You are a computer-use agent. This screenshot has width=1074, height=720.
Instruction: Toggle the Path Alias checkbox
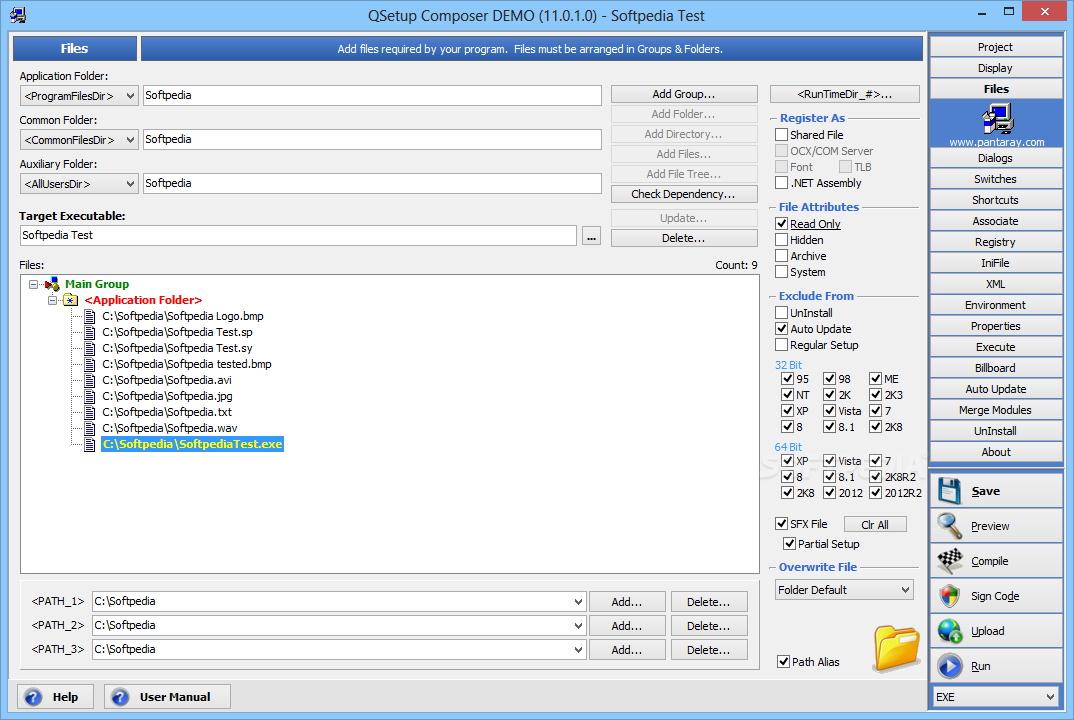tap(784, 662)
